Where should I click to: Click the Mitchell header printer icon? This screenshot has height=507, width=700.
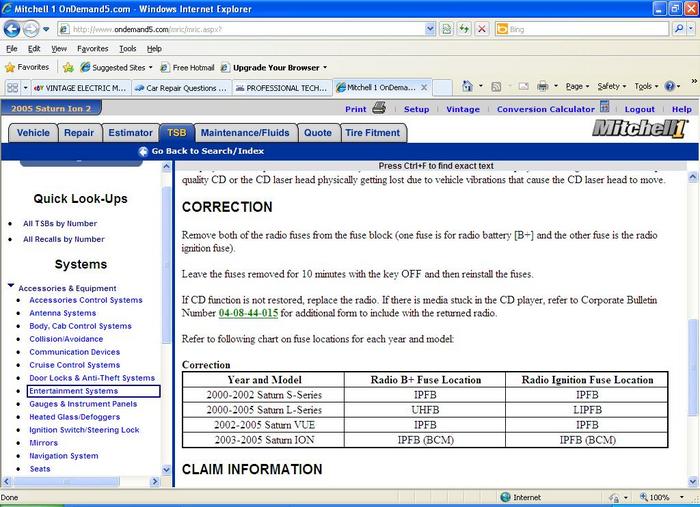[x=379, y=108]
